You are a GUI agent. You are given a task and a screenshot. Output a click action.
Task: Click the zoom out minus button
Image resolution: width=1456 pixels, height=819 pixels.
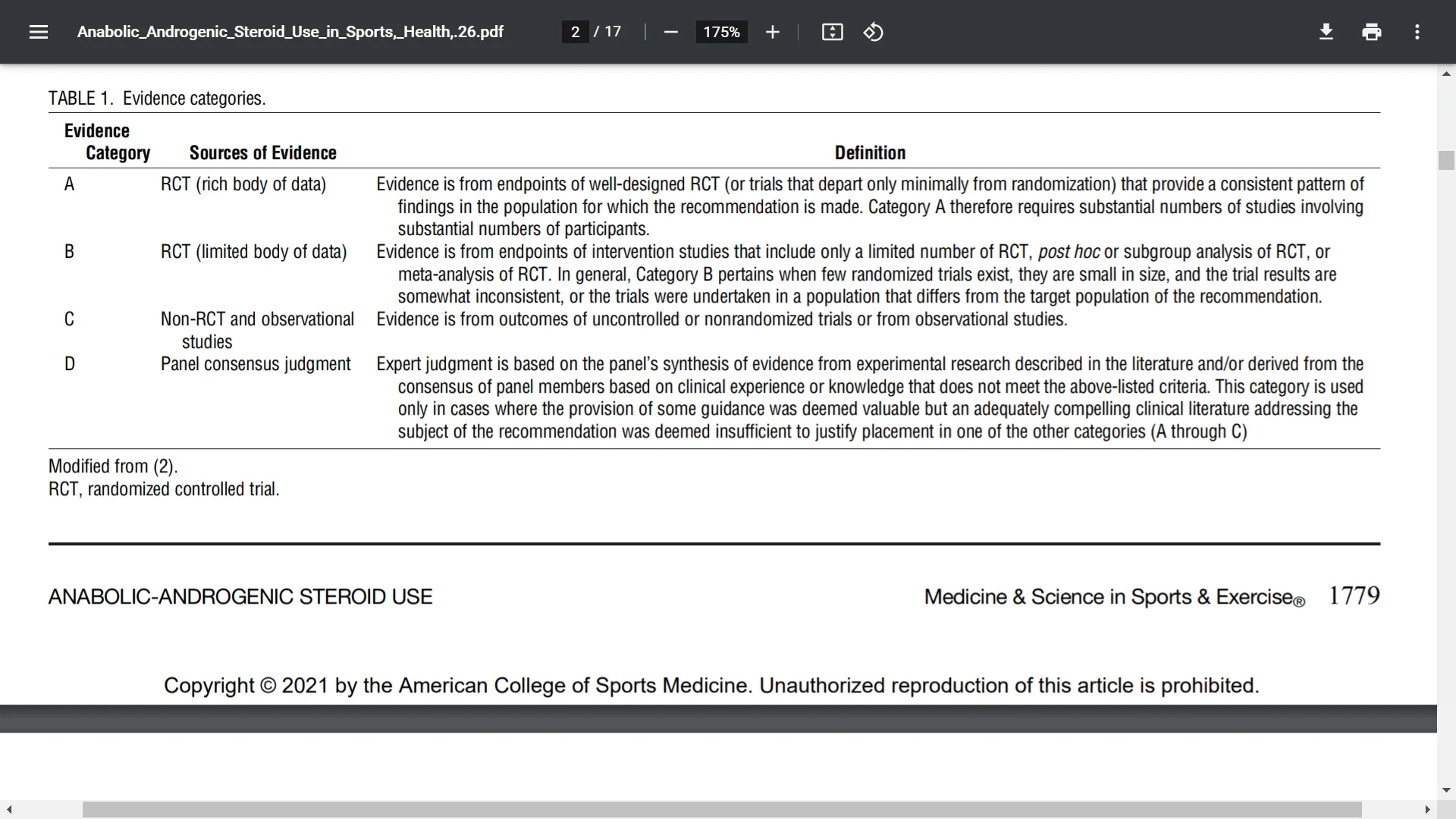[670, 32]
